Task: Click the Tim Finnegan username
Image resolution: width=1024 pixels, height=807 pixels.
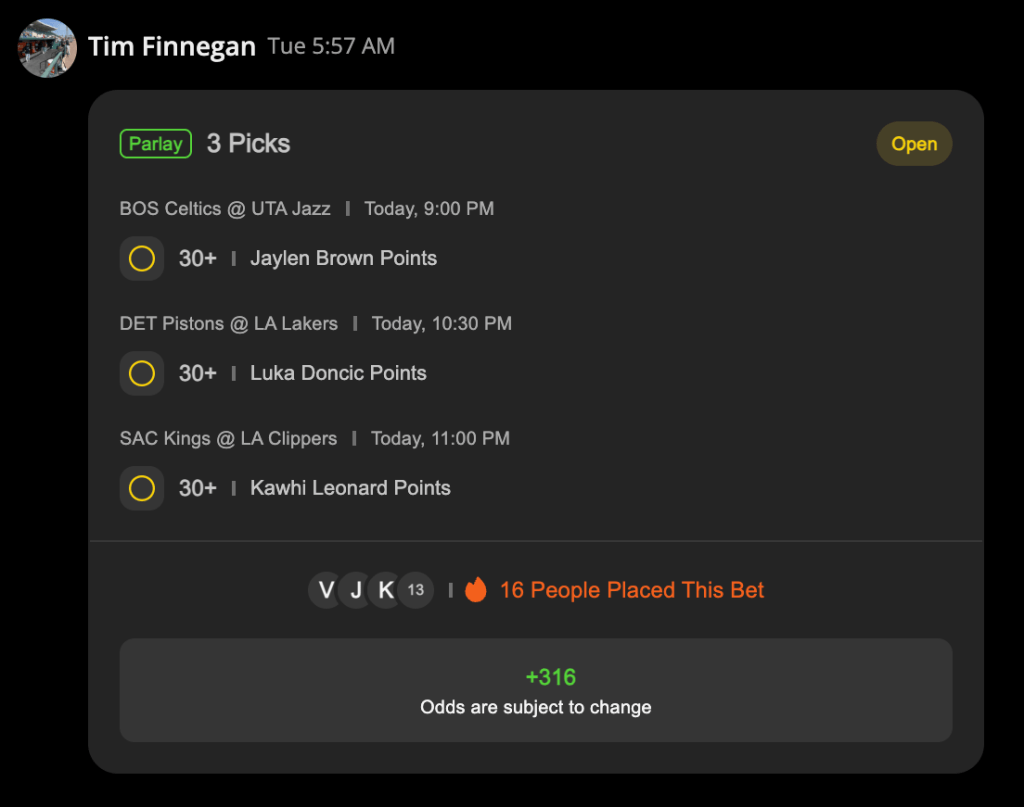Action: pos(172,46)
